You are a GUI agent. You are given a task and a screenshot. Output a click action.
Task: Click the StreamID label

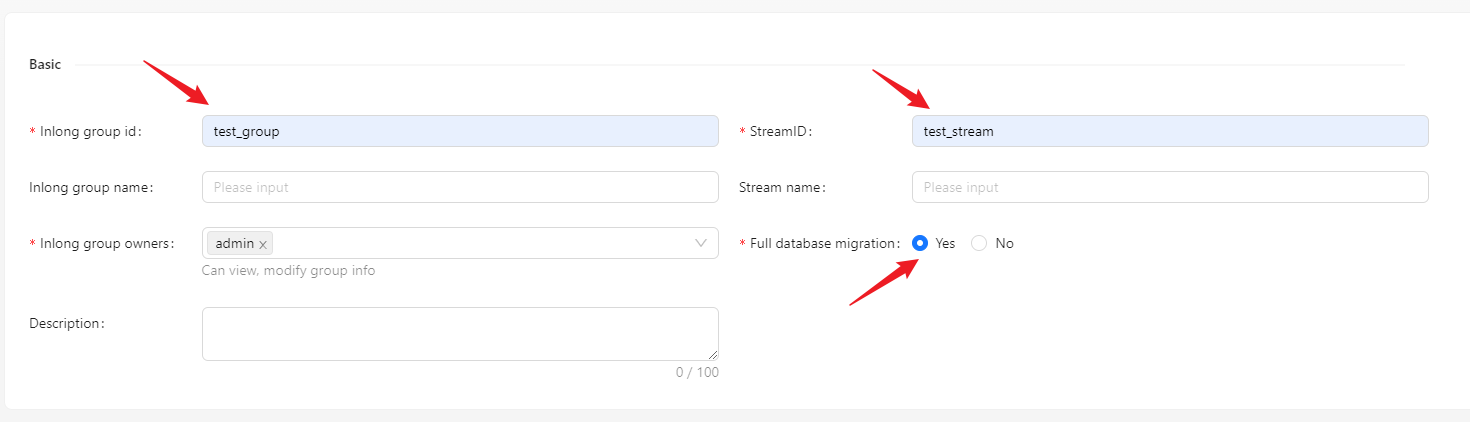(x=780, y=131)
